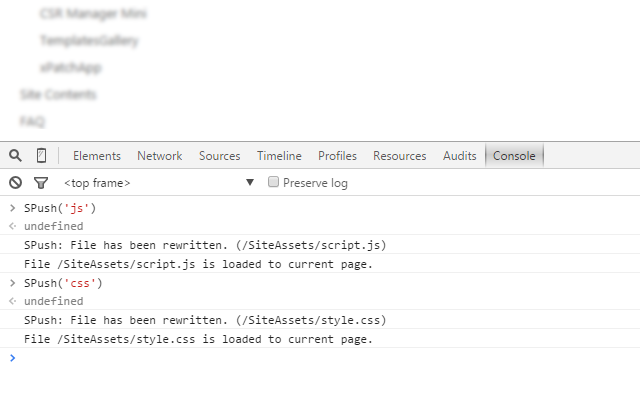The image size is (640, 400).
Task: Open the Sources tab
Action: [220, 156]
